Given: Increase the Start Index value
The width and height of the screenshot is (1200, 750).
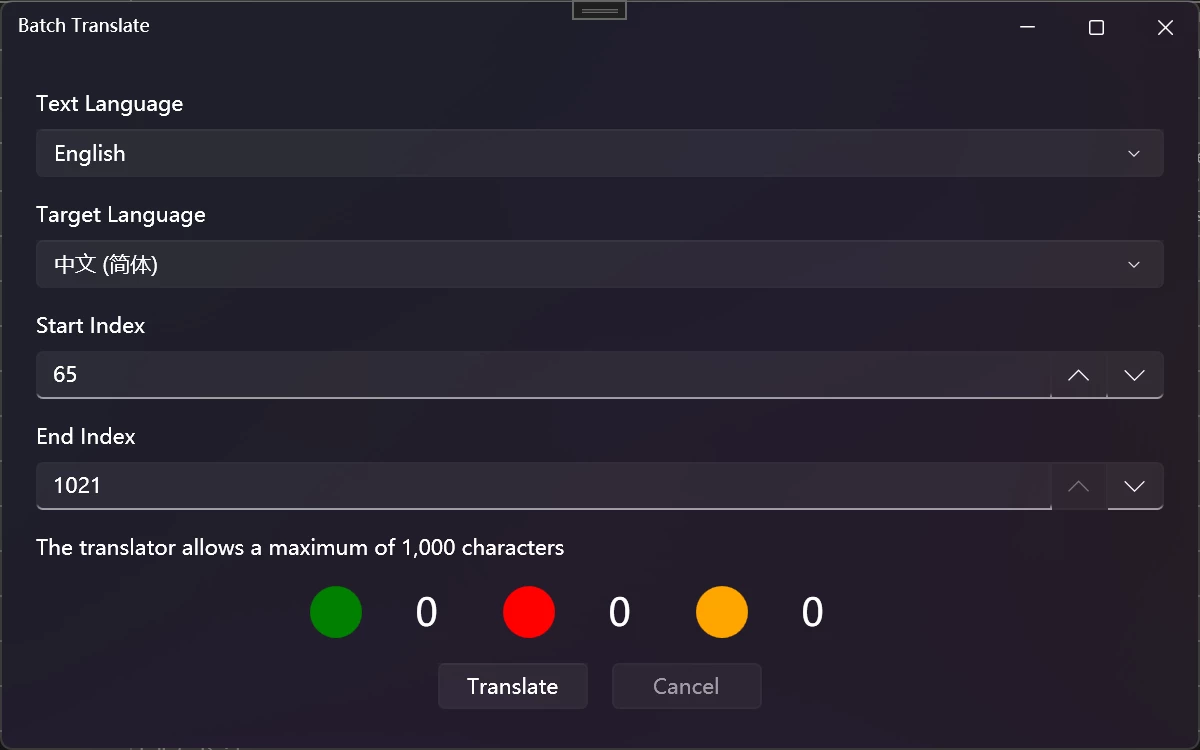Looking at the screenshot, I should tap(1078, 375).
